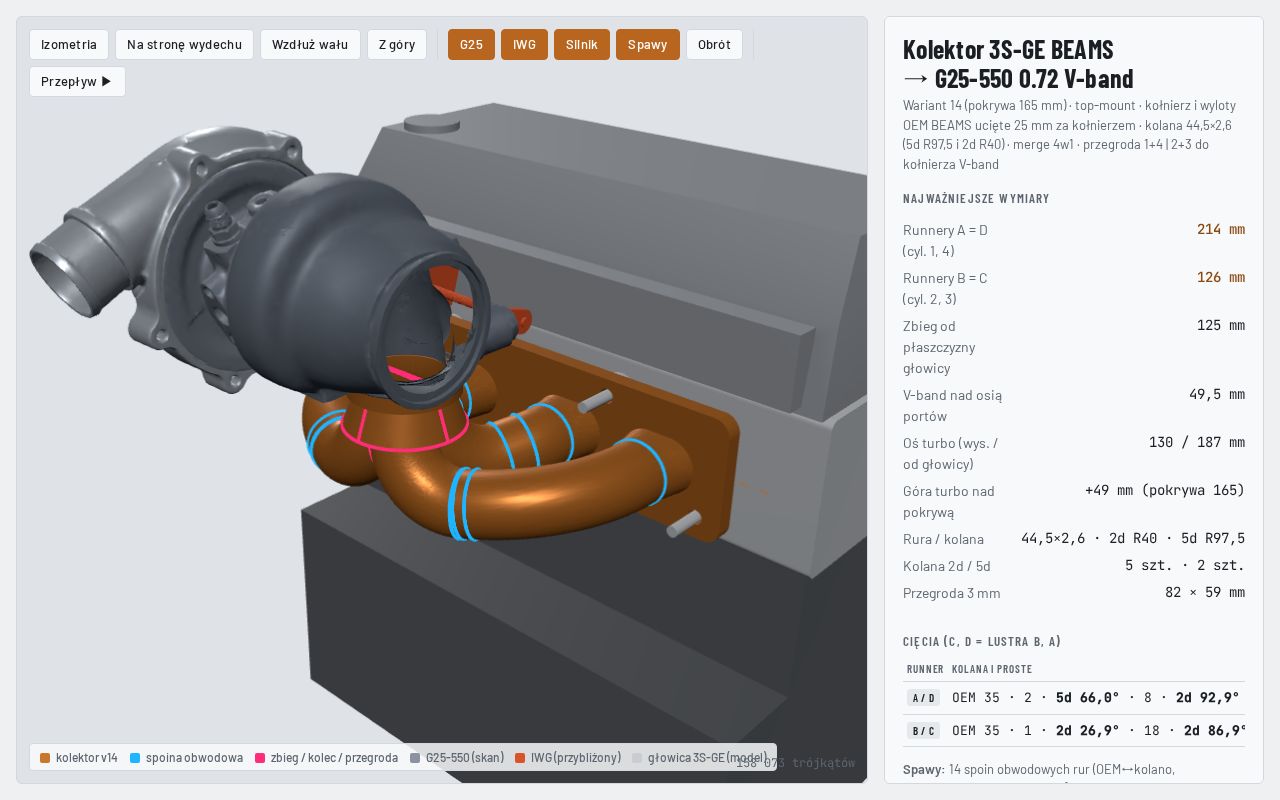1280x800 pixels.
Task: Click the 130 / 187 mm turbo axis value
Action: (1197, 442)
